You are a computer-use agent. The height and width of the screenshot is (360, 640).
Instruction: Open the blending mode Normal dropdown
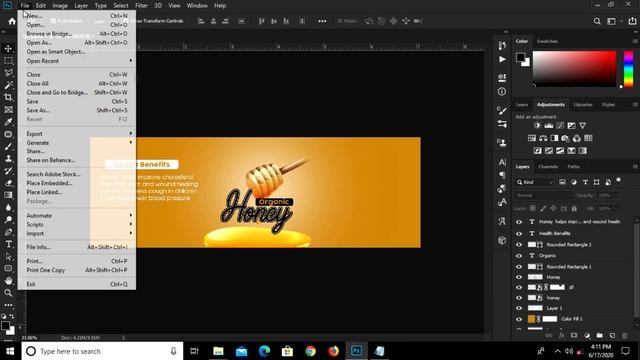(x=543, y=196)
